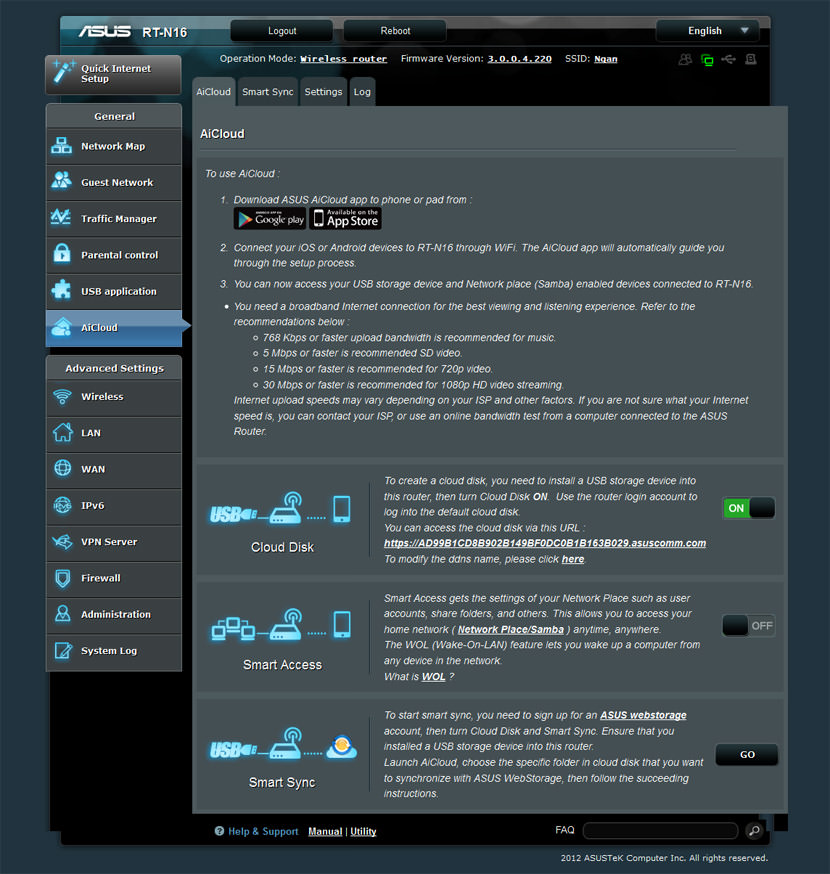Open the ASUS webstorage link

click(x=643, y=715)
